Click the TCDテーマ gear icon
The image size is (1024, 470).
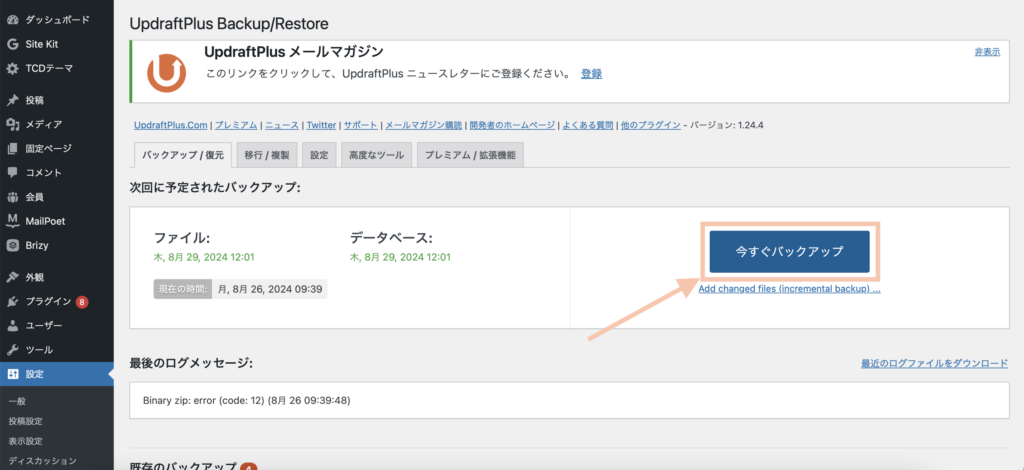point(12,69)
